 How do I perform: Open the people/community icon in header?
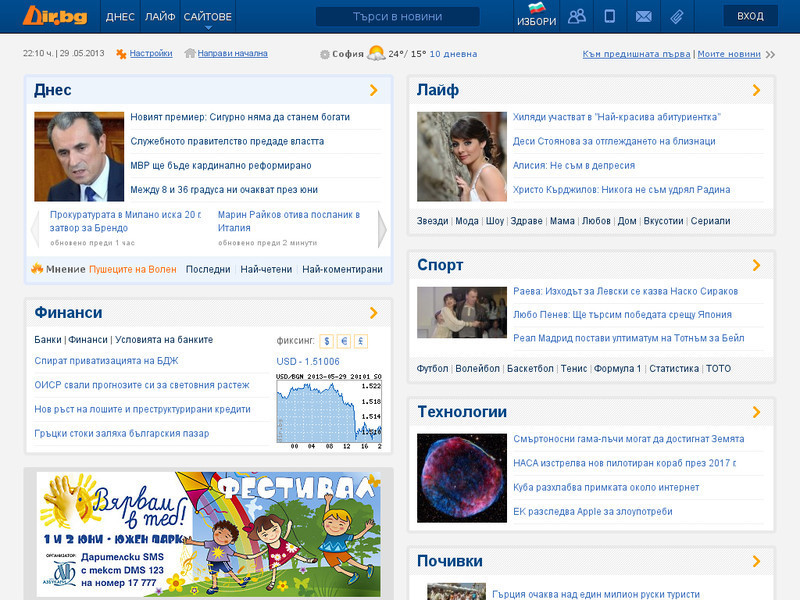(x=577, y=16)
